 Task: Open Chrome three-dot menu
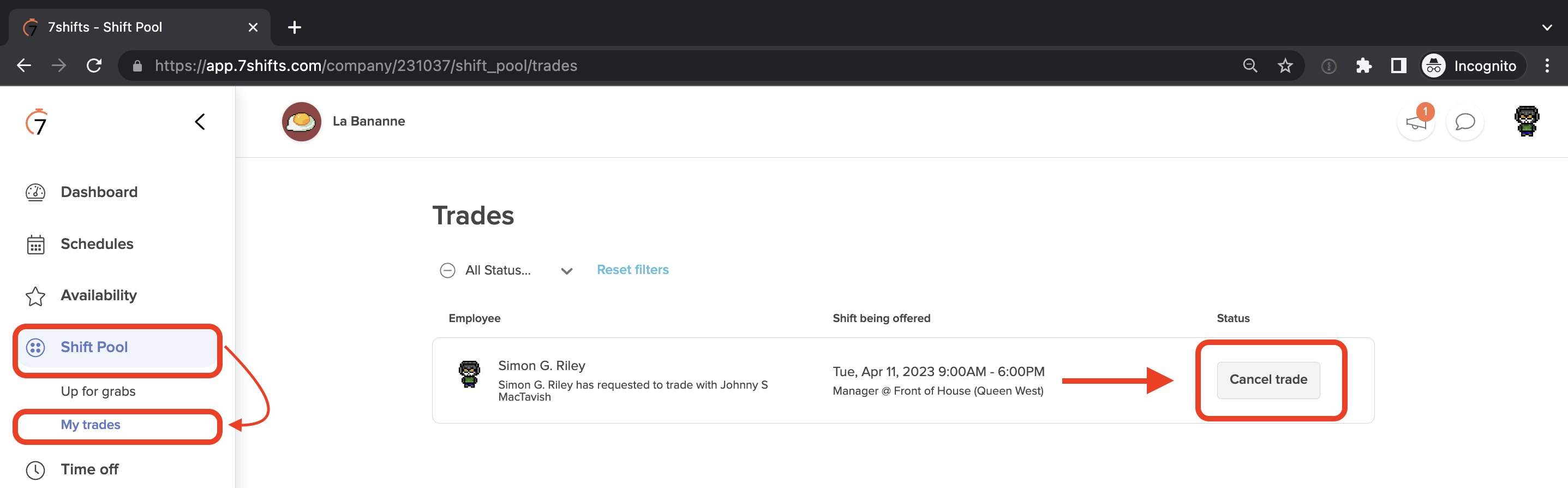pos(1547,65)
